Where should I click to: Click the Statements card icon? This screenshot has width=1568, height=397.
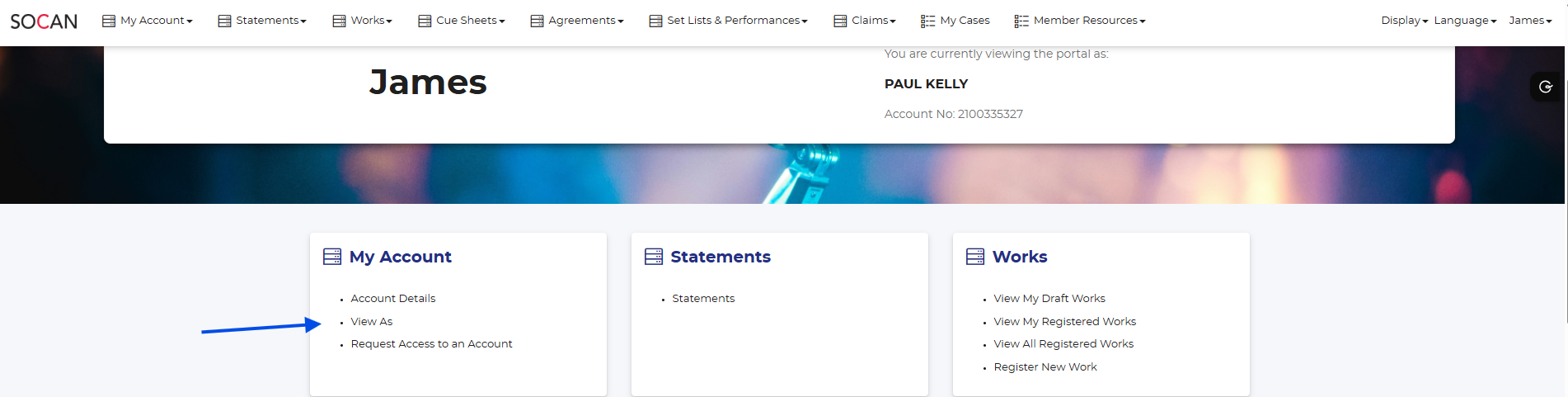(654, 257)
